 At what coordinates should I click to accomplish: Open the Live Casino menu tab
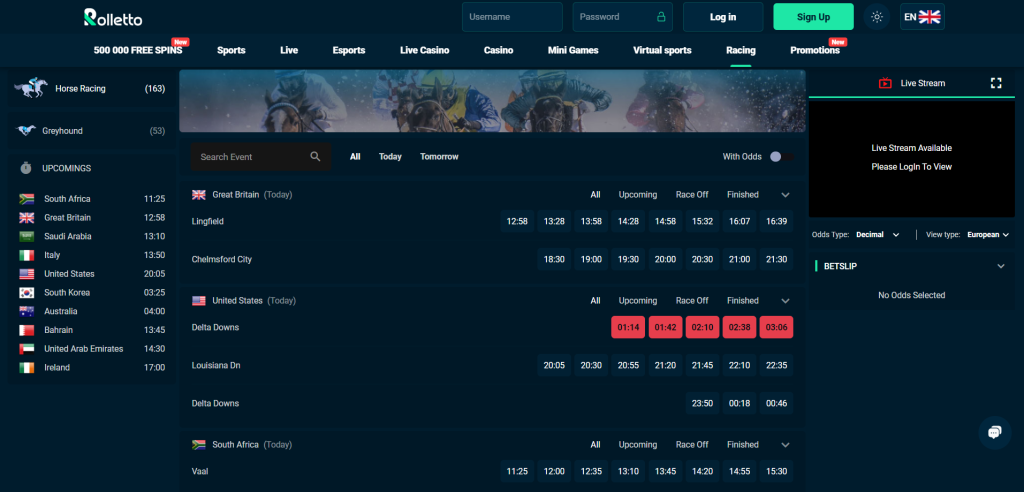(424, 50)
